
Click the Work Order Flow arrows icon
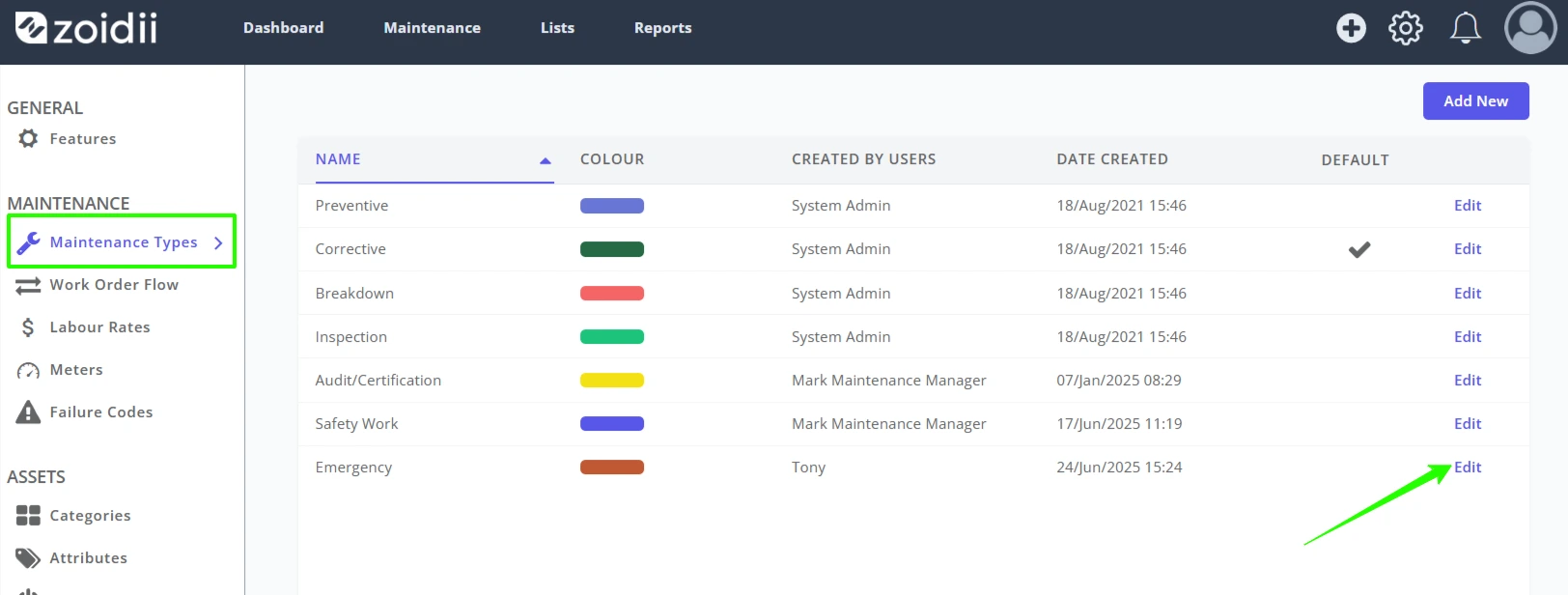point(28,285)
